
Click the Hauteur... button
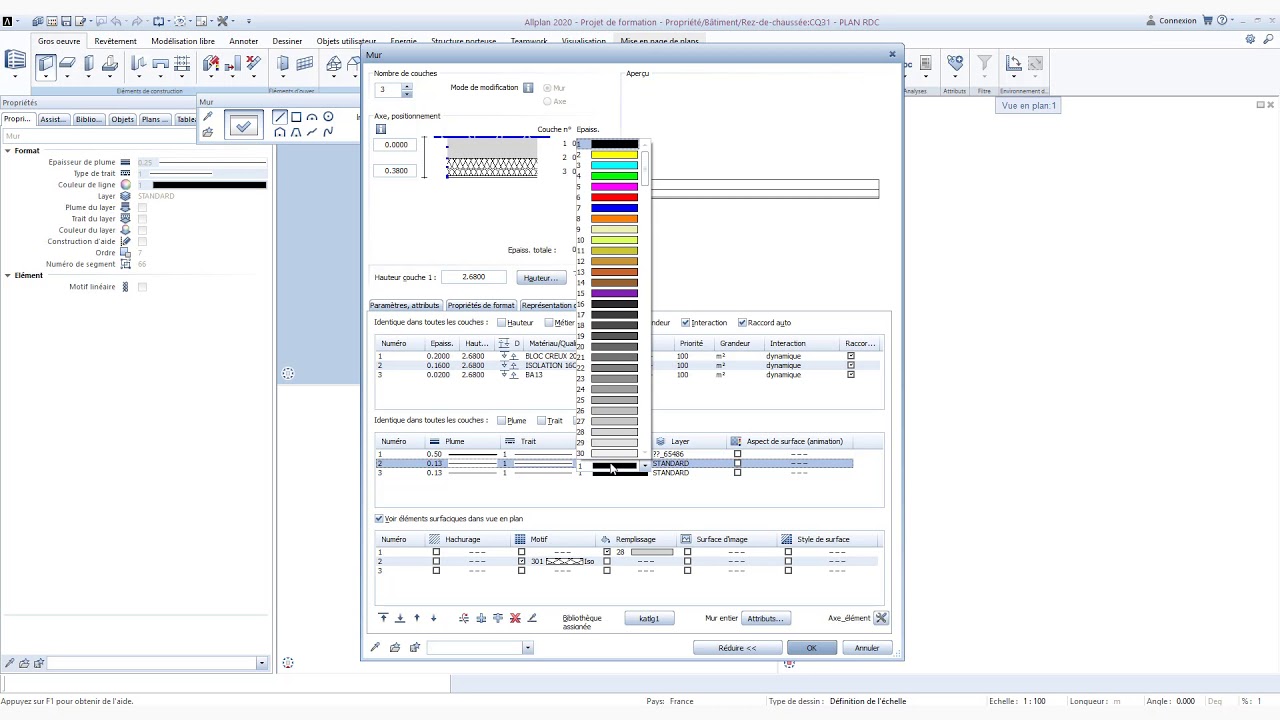[x=541, y=278]
